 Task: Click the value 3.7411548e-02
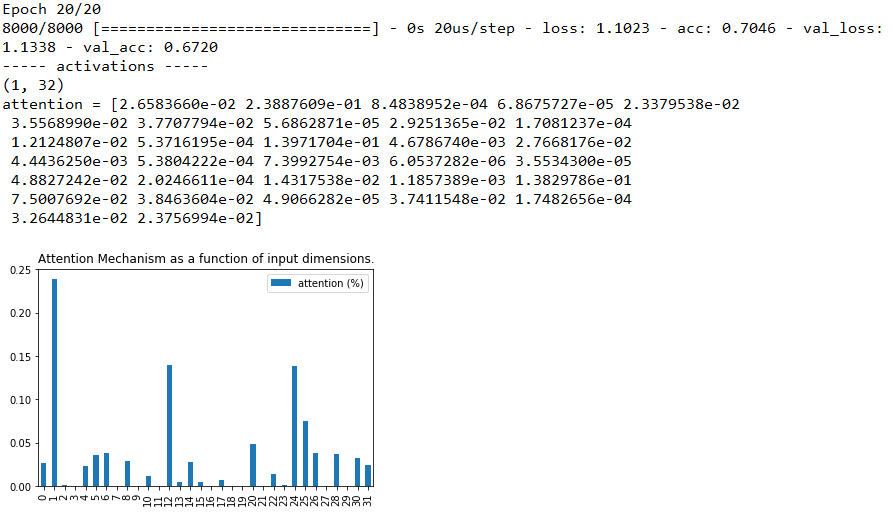[448, 199]
